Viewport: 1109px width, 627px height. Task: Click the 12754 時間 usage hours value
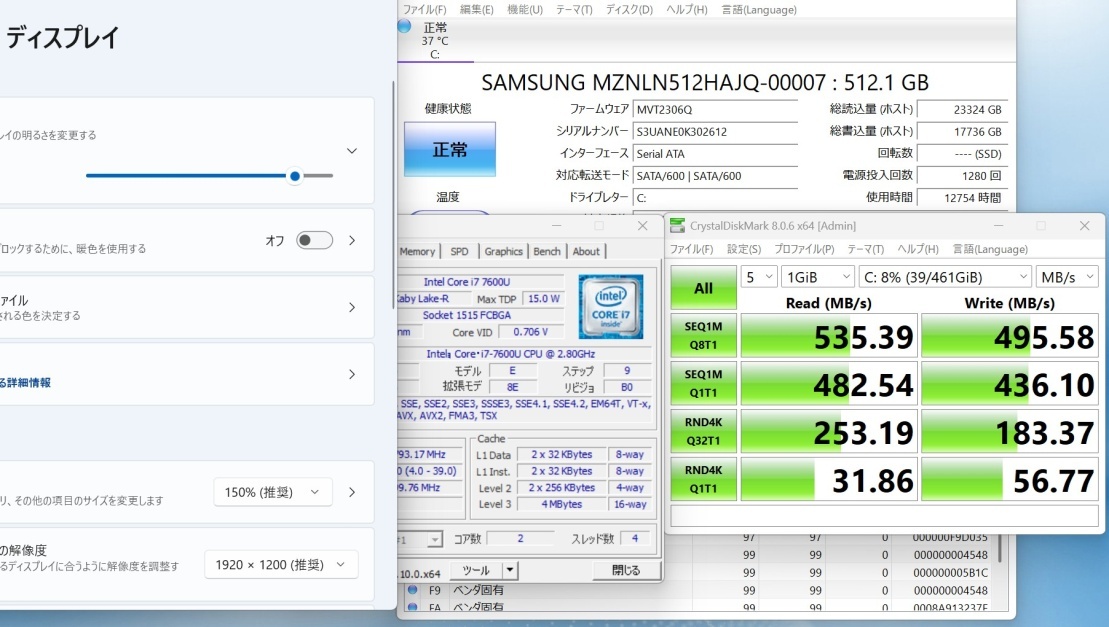coord(961,198)
